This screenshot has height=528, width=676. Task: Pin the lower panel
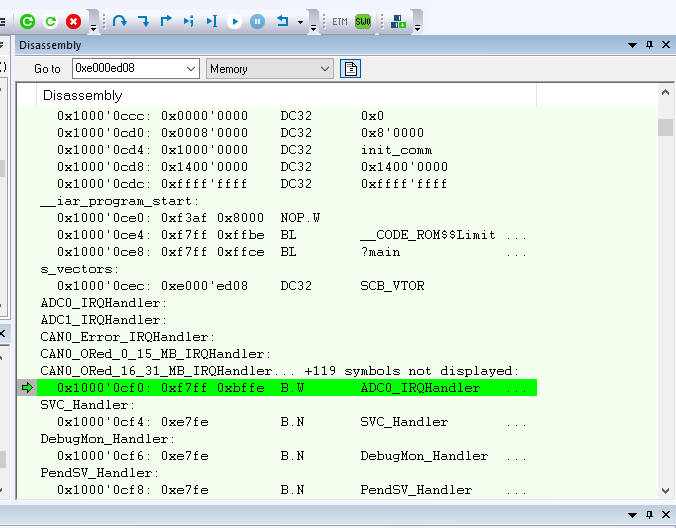pyautogui.click(x=649, y=514)
